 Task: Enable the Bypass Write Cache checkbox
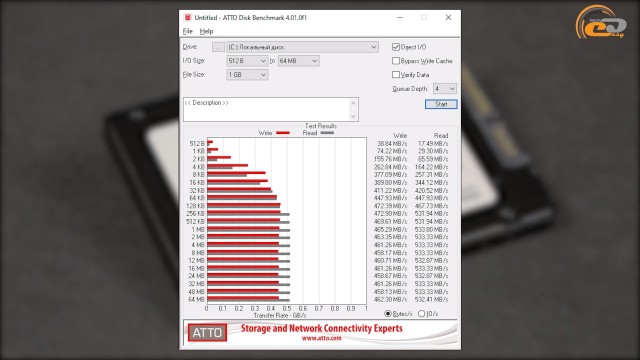click(396, 61)
